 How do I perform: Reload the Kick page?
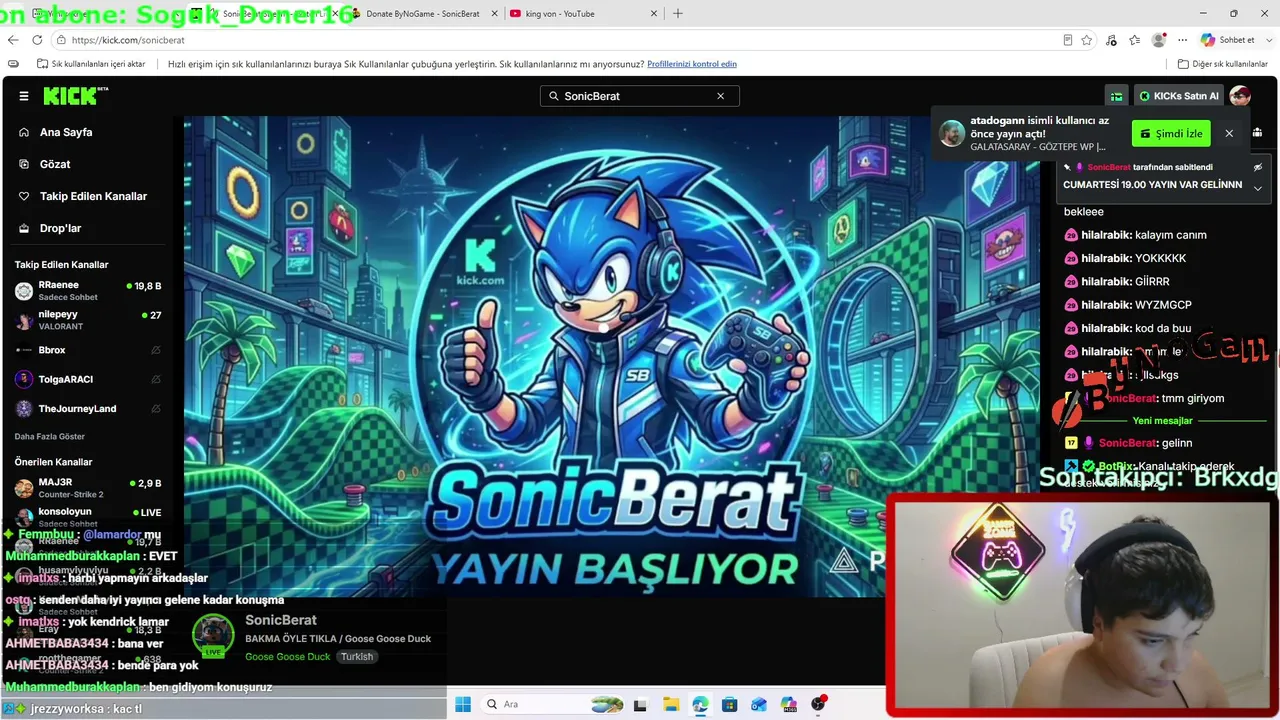pos(37,40)
